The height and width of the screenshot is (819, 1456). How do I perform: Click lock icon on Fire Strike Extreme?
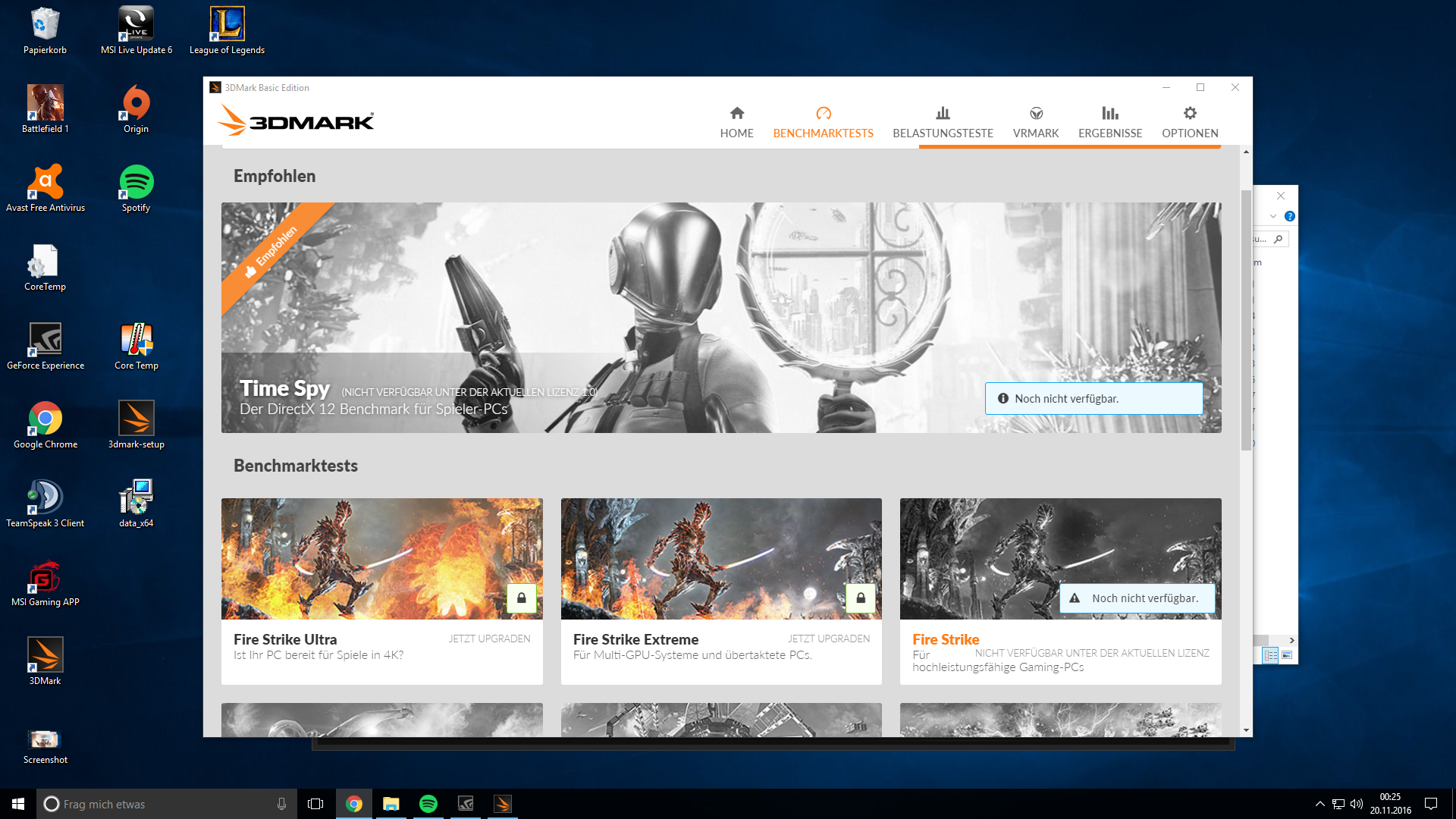tap(861, 598)
